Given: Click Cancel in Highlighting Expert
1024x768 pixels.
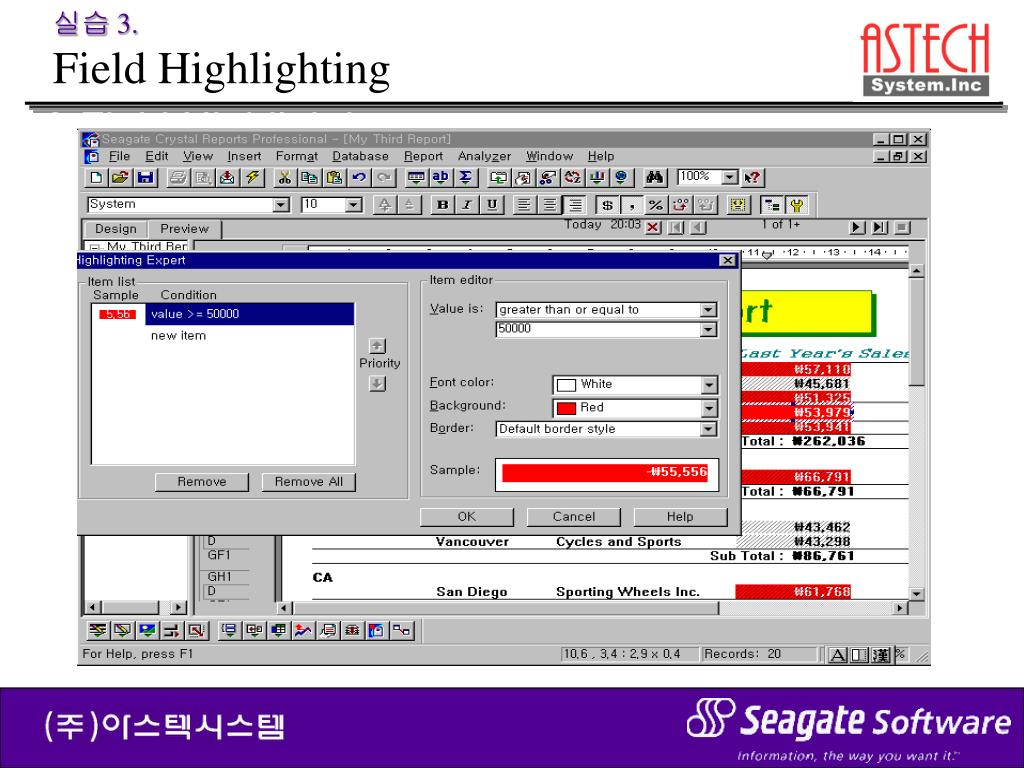Looking at the screenshot, I should pos(573,517).
